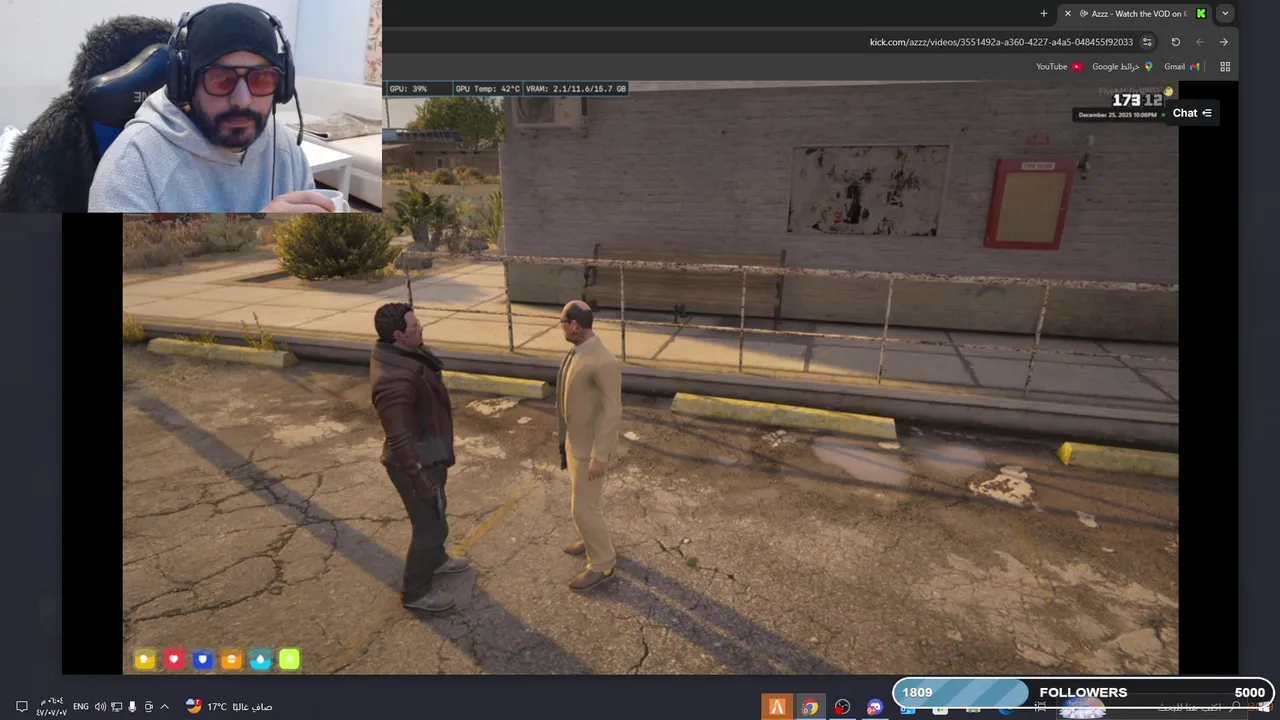The width and height of the screenshot is (1280, 720).
Task: Open the apps grid icon in bookmarks bar
Action: [x=1225, y=67]
